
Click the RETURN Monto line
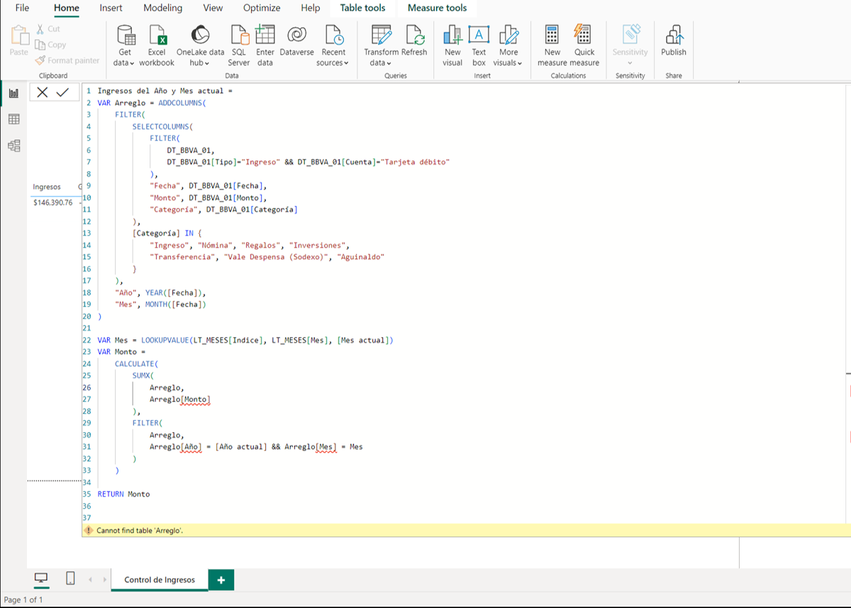pyautogui.click(x=124, y=494)
